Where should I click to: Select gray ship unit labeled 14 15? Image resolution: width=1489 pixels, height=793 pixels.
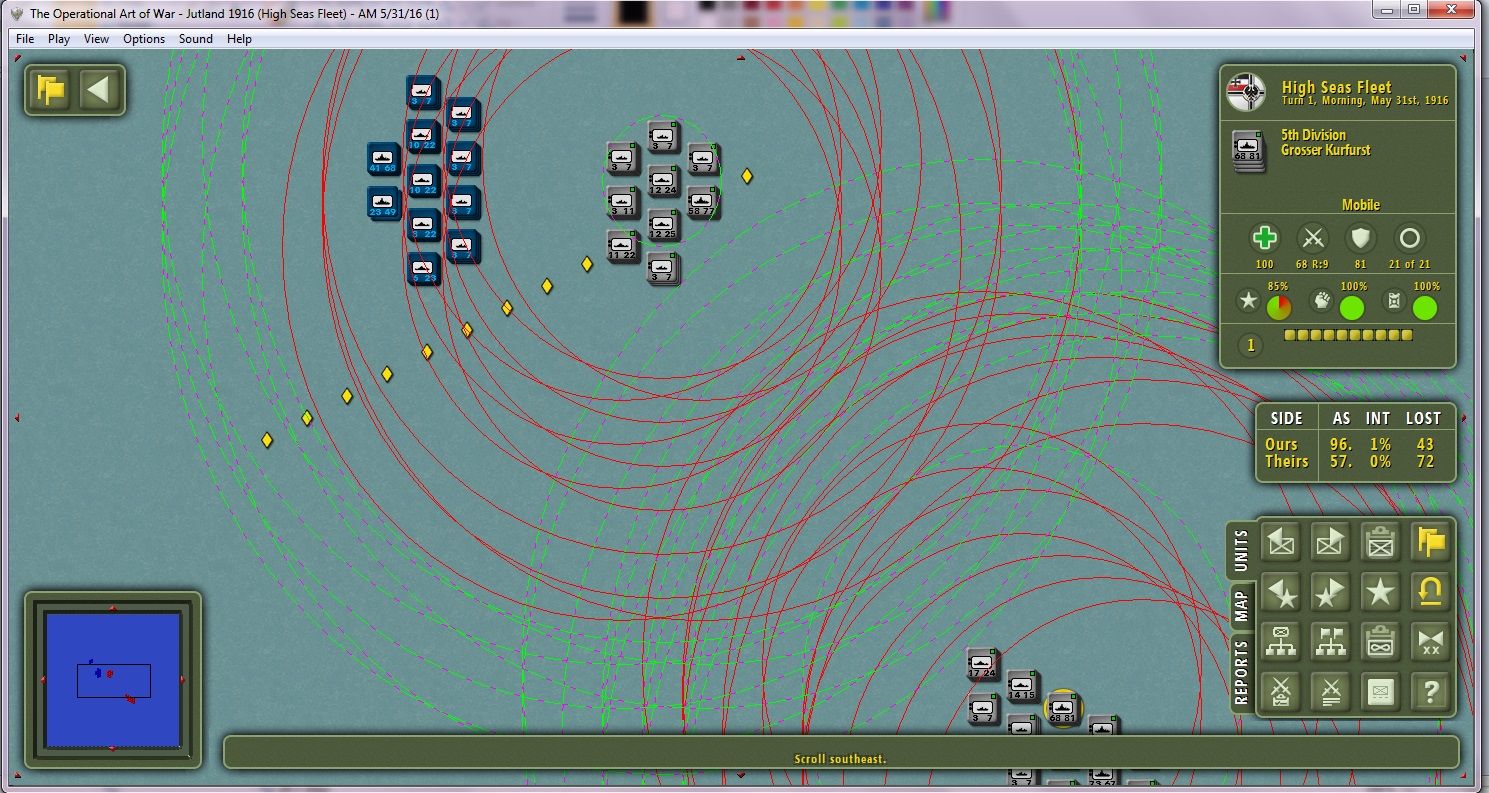point(1022,686)
